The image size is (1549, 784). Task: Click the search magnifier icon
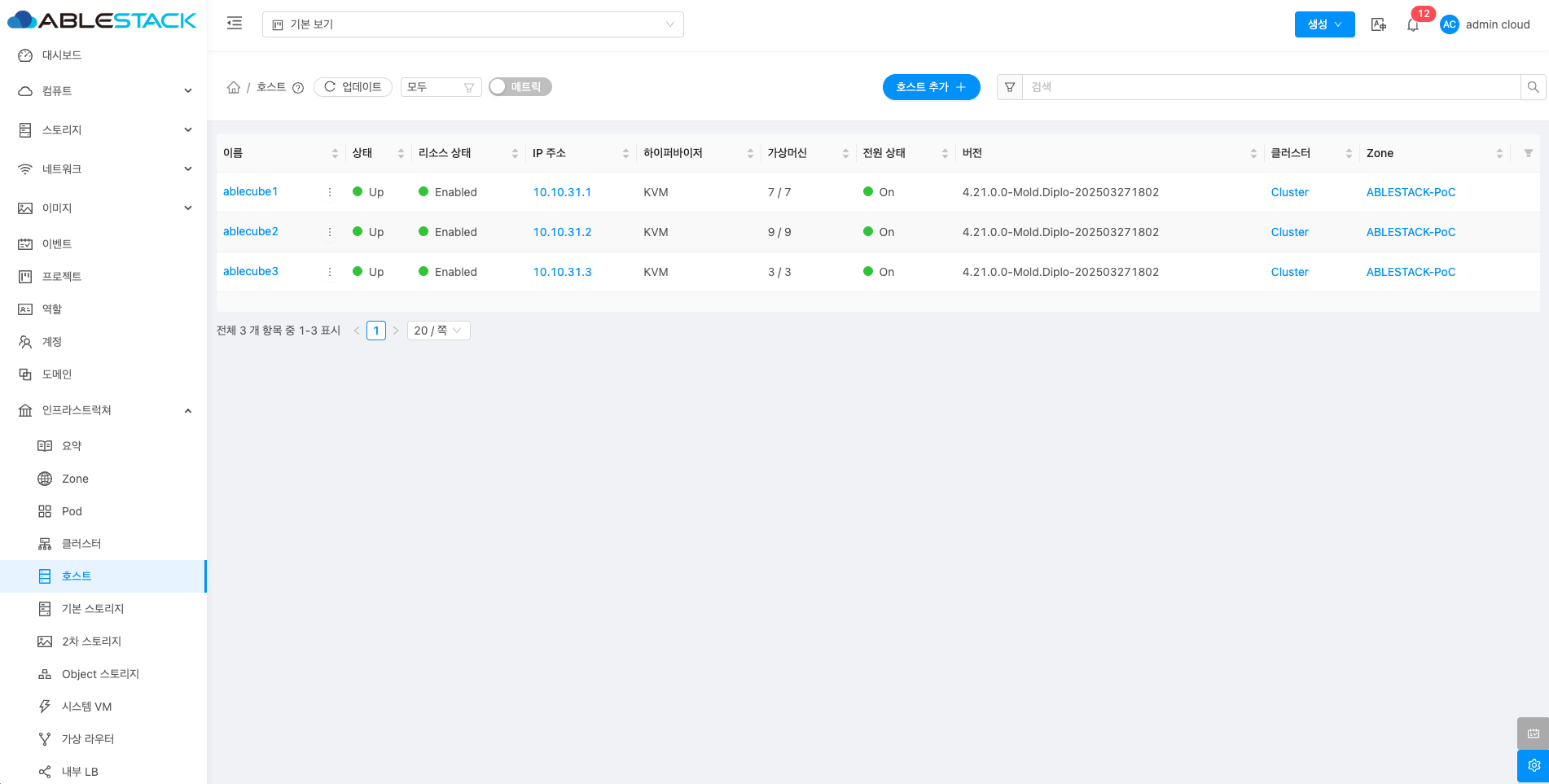(1533, 87)
